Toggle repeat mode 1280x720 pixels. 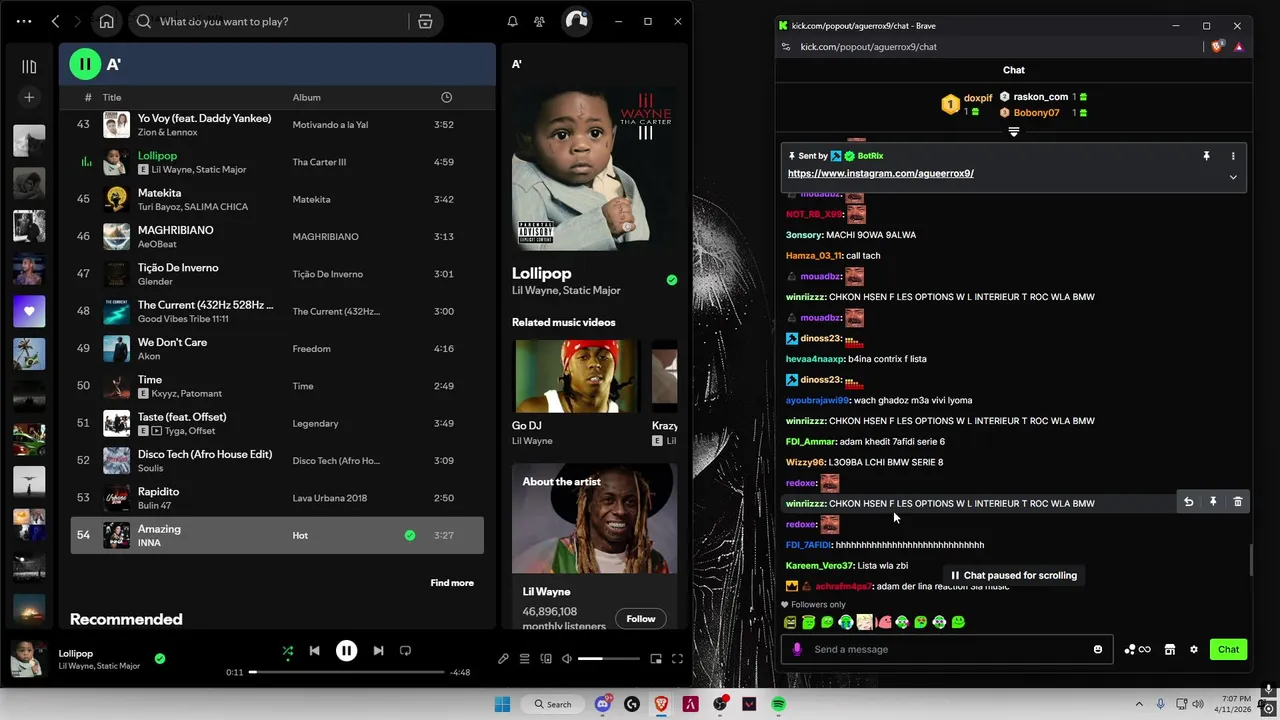click(405, 651)
